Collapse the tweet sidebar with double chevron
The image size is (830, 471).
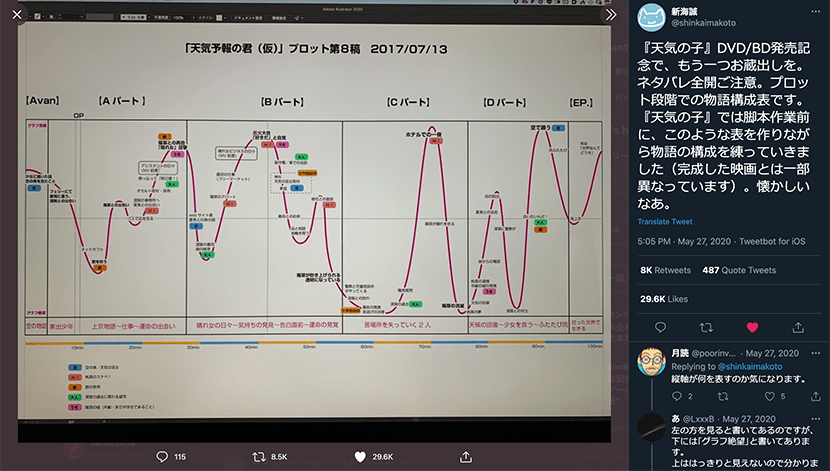click(610, 15)
